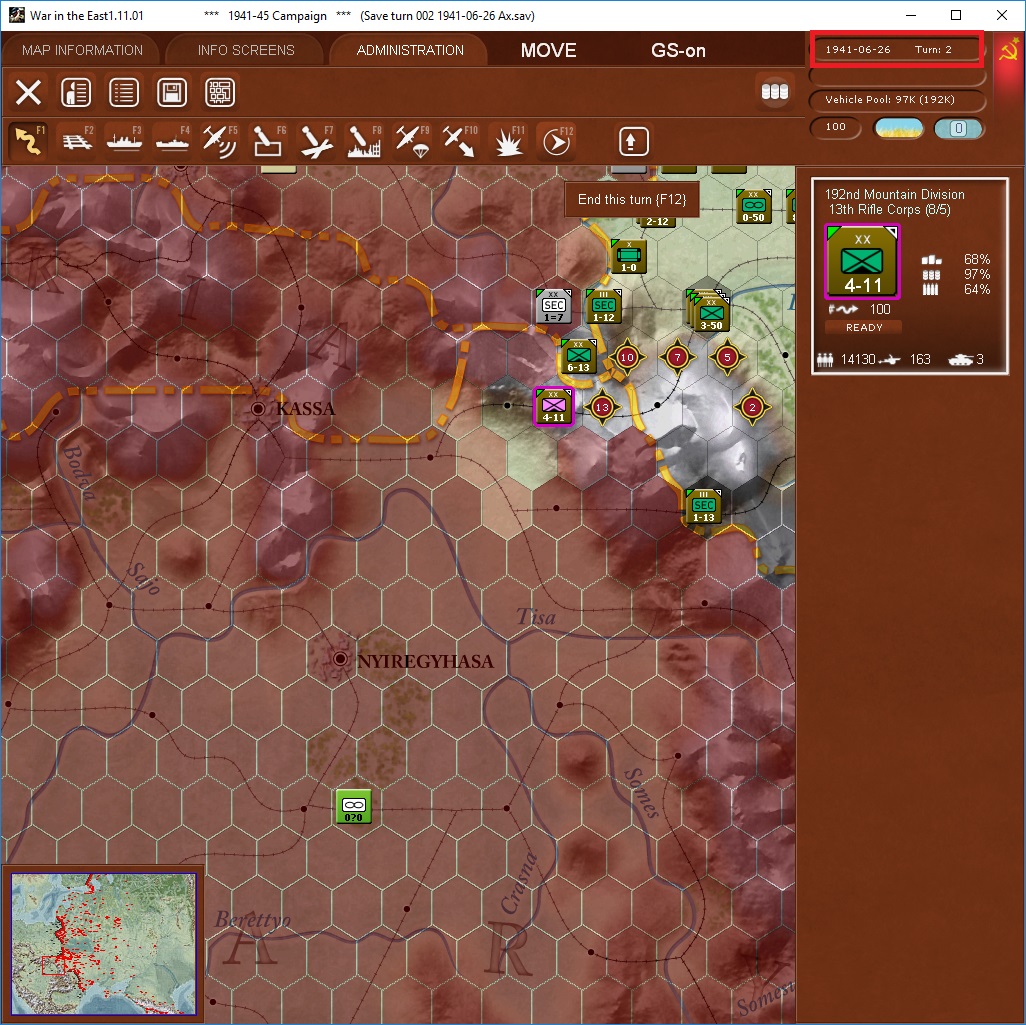Open the INFO SCREENS tab
1026x1025 pixels.
(246, 50)
